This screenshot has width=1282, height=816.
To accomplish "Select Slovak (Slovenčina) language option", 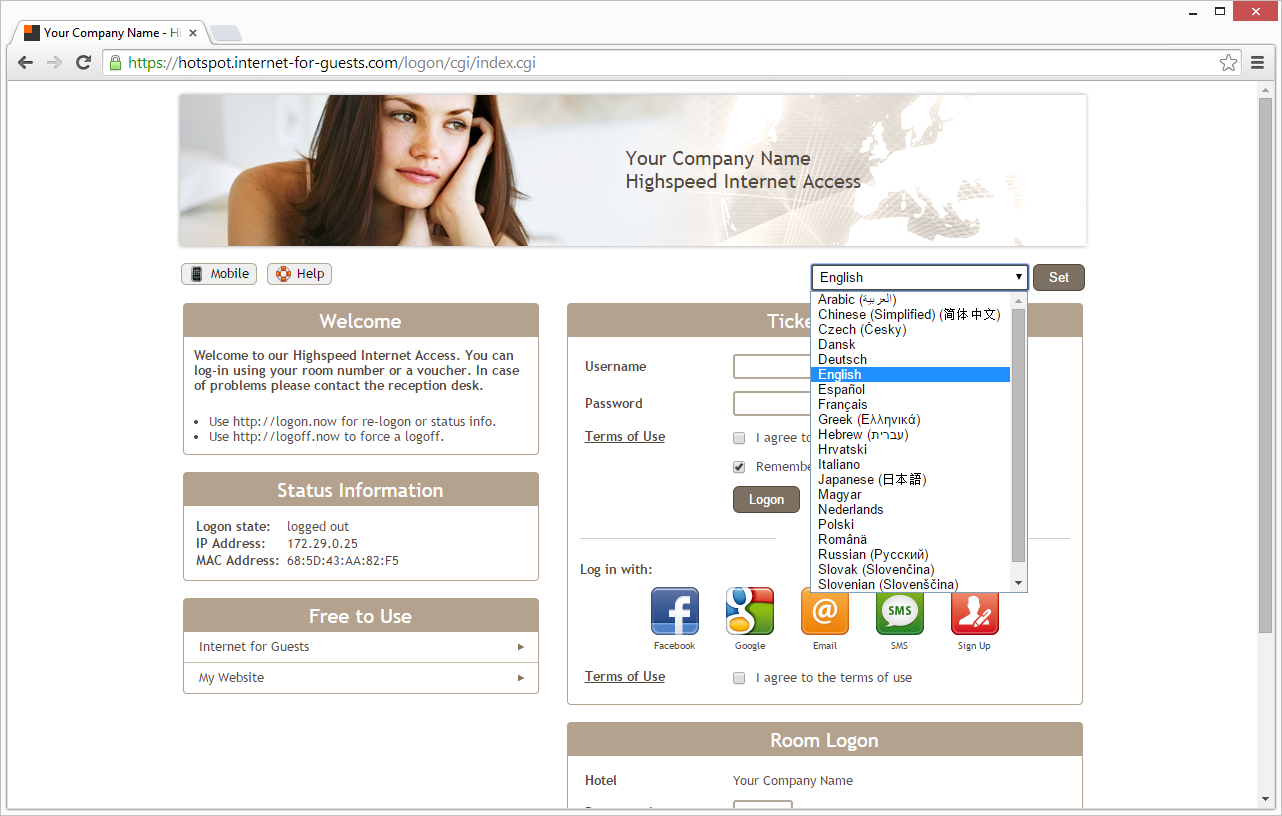I will click(x=910, y=570).
